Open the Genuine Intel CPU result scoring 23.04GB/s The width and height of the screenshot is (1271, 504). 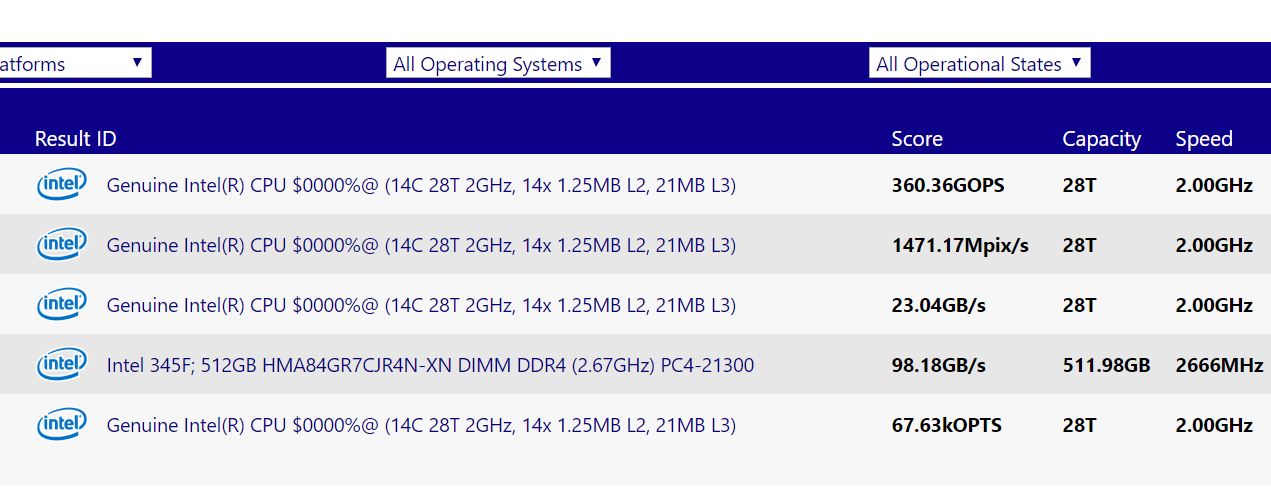click(421, 305)
